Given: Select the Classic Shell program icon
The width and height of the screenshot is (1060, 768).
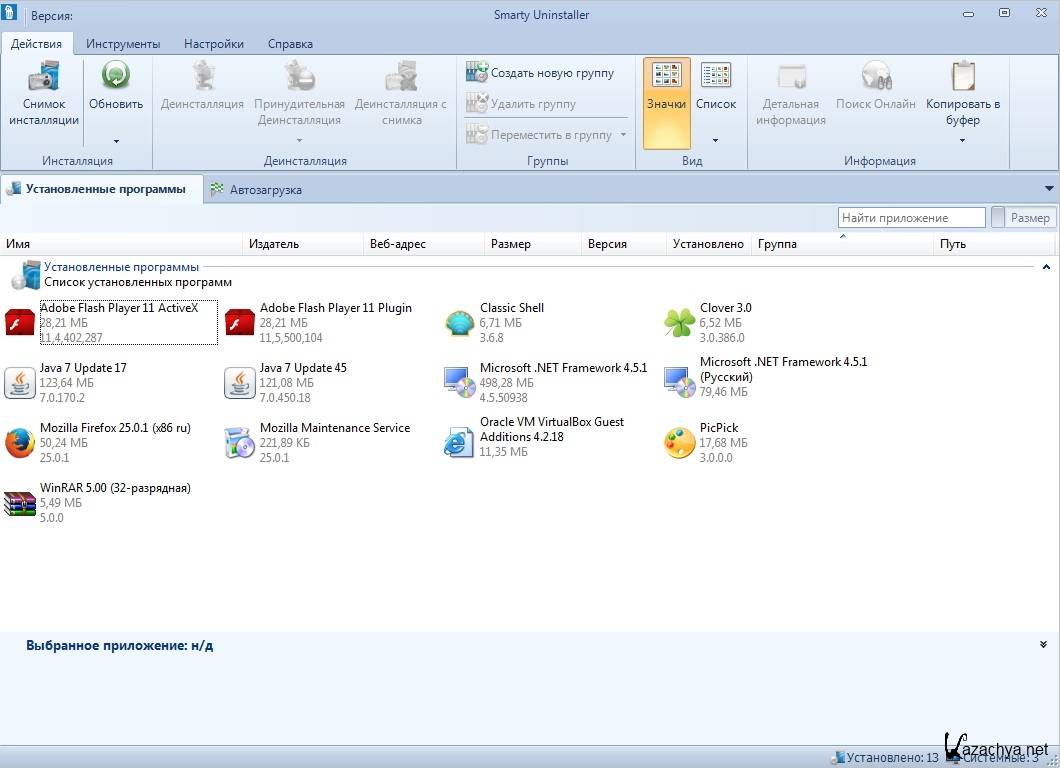Looking at the screenshot, I should [460, 323].
